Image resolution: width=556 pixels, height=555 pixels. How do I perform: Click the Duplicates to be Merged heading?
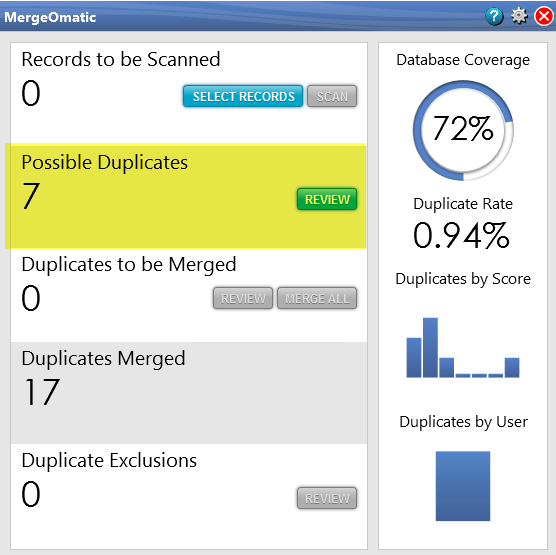point(129,265)
